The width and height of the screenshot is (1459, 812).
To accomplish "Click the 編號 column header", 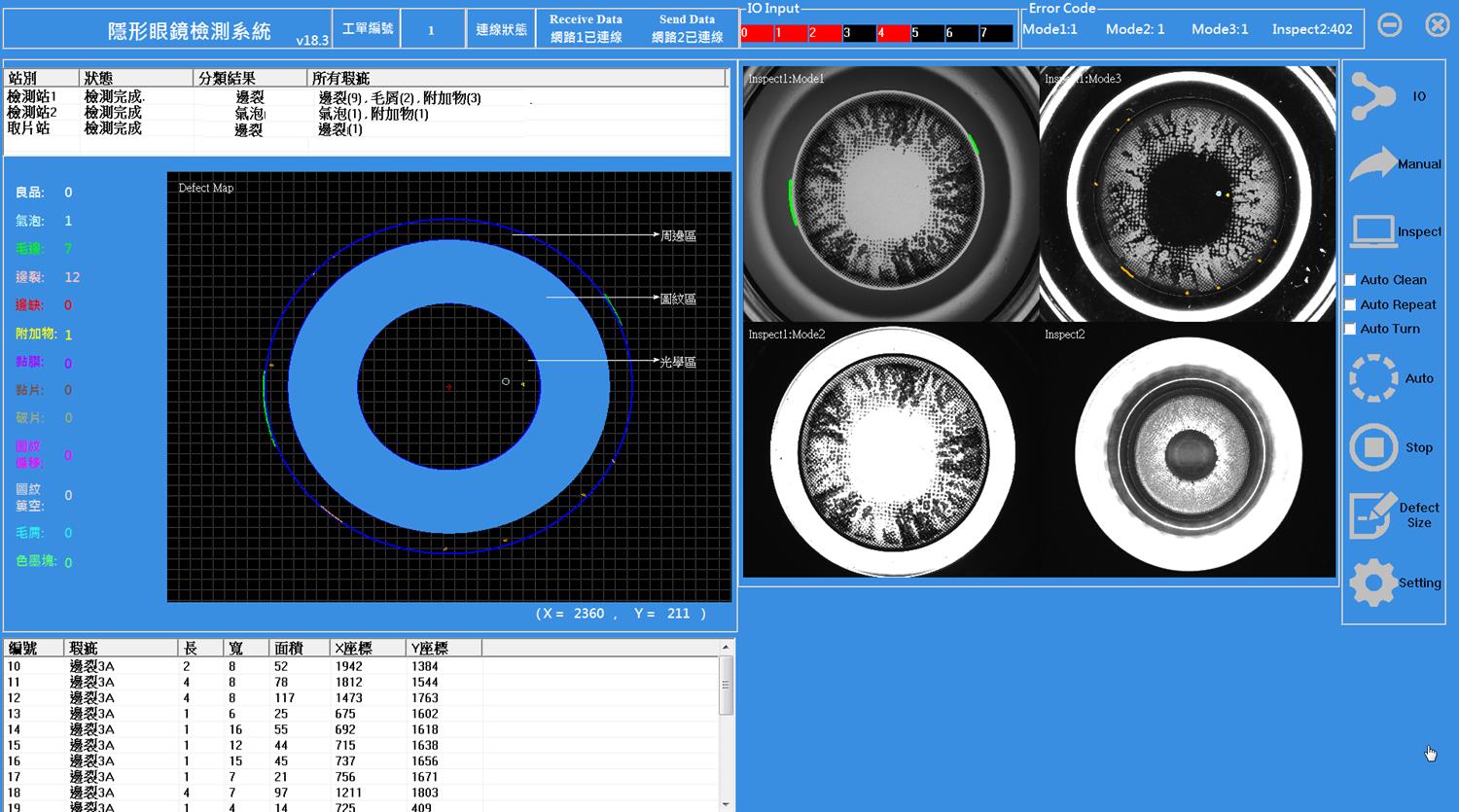I will tap(34, 648).
